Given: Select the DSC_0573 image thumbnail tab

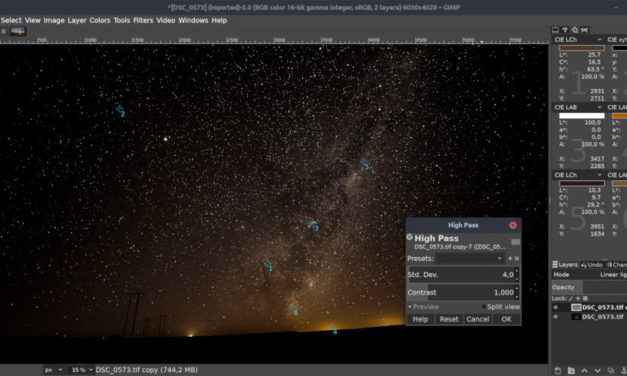Looking at the screenshot, I should coord(18,31).
